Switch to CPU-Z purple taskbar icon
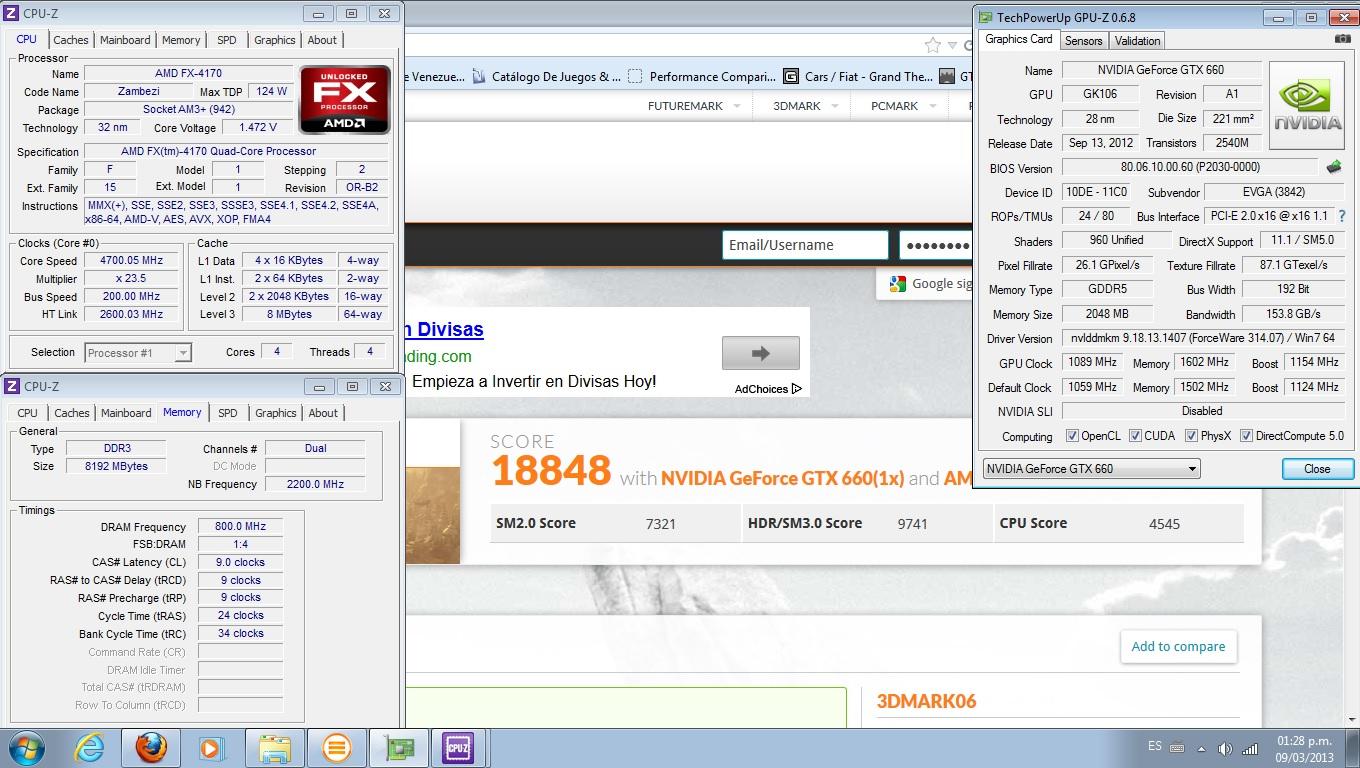 click(x=458, y=748)
